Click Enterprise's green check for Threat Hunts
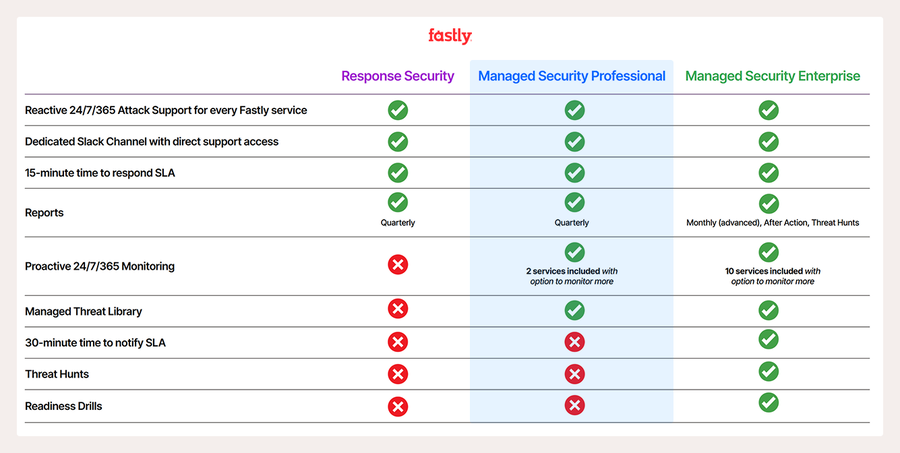Screen dimensions: 900x453 click(768, 371)
